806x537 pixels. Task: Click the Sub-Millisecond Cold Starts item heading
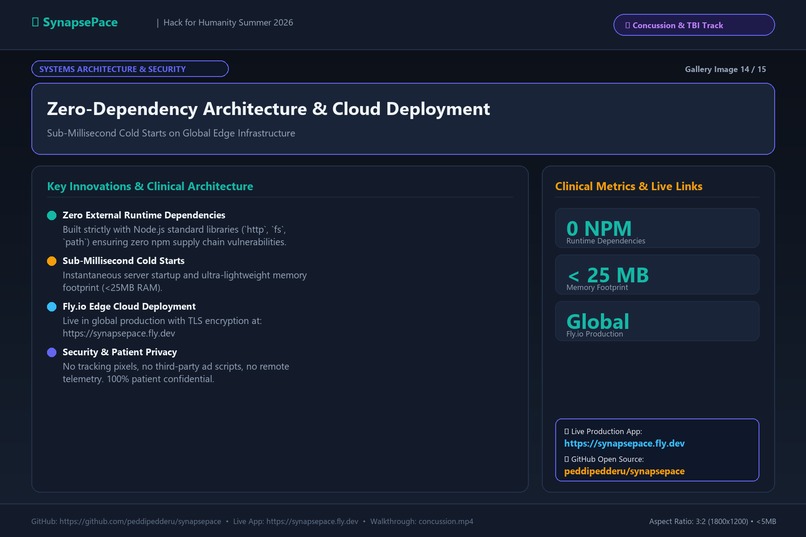click(x=123, y=261)
